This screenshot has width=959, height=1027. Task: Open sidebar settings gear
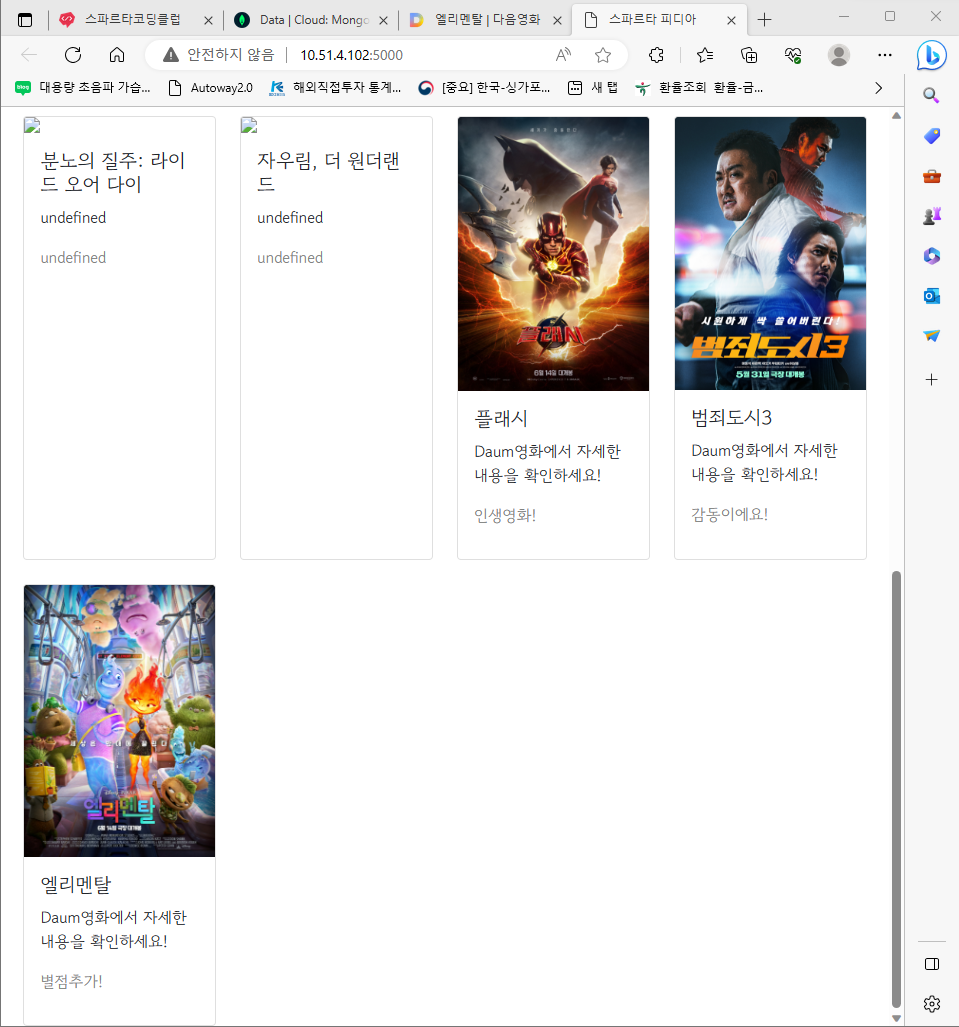coord(931,1003)
